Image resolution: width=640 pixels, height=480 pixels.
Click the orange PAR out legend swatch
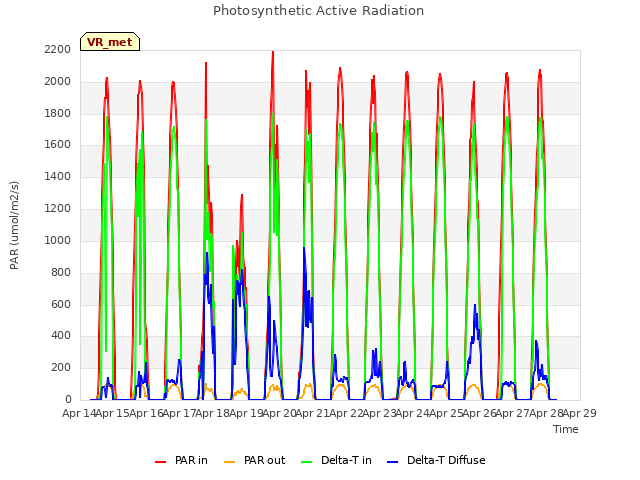[230, 462]
